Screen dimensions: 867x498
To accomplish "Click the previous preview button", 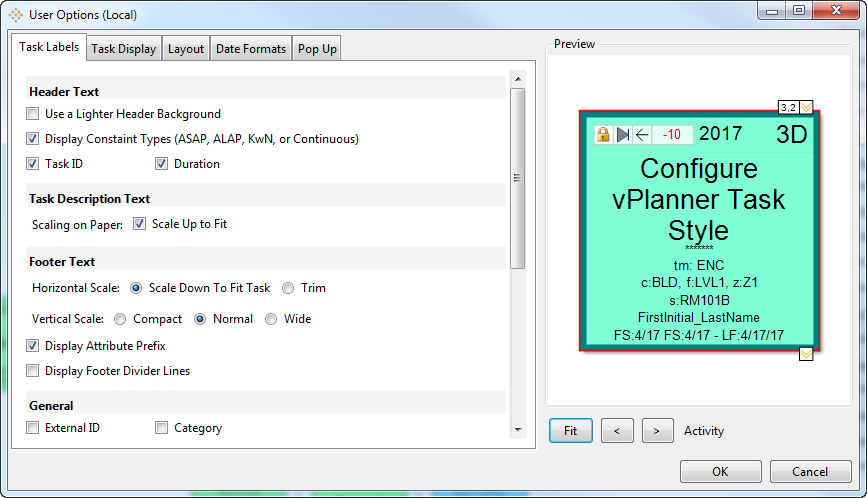I will (617, 431).
